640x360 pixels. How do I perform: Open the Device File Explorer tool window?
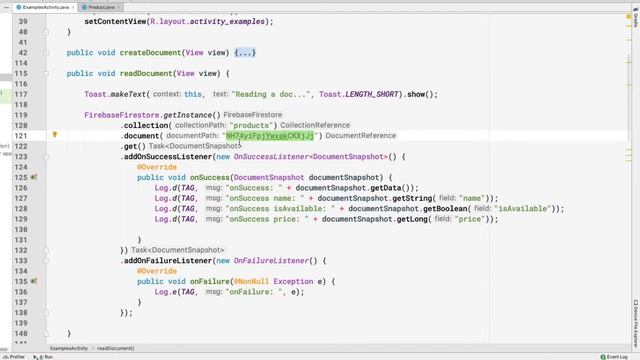[636, 323]
